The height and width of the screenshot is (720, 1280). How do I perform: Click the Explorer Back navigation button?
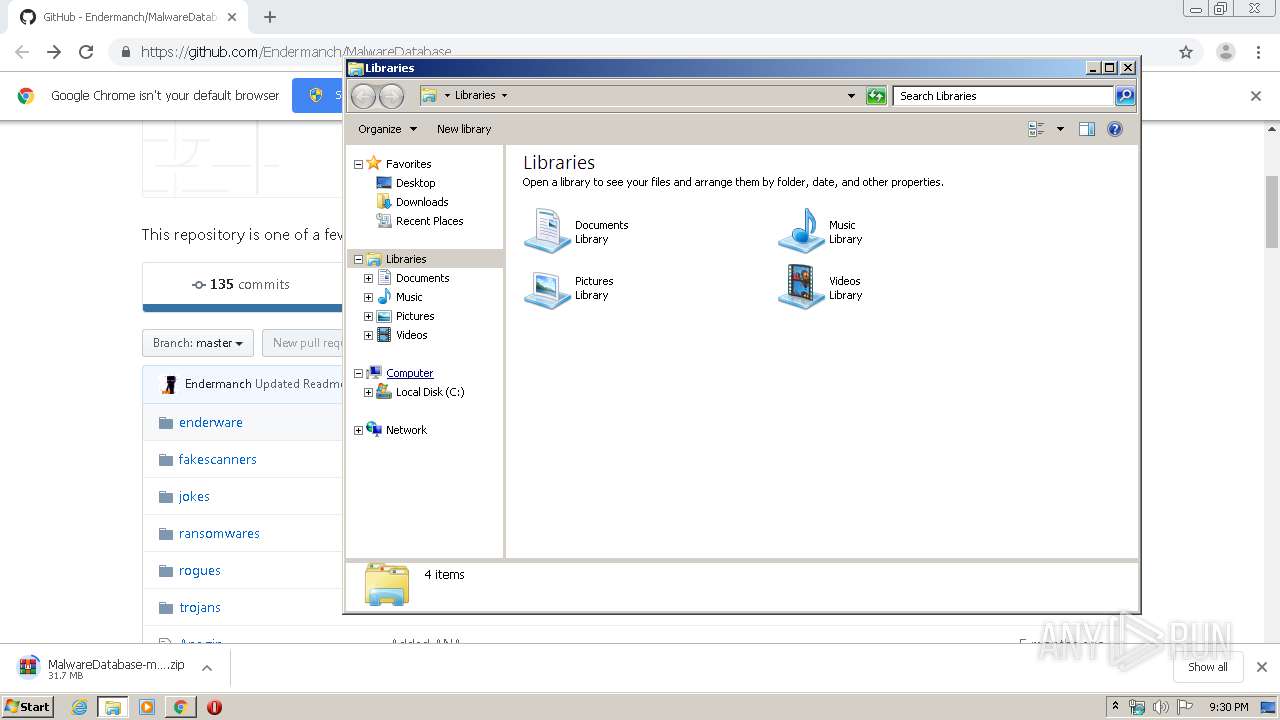pos(364,96)
